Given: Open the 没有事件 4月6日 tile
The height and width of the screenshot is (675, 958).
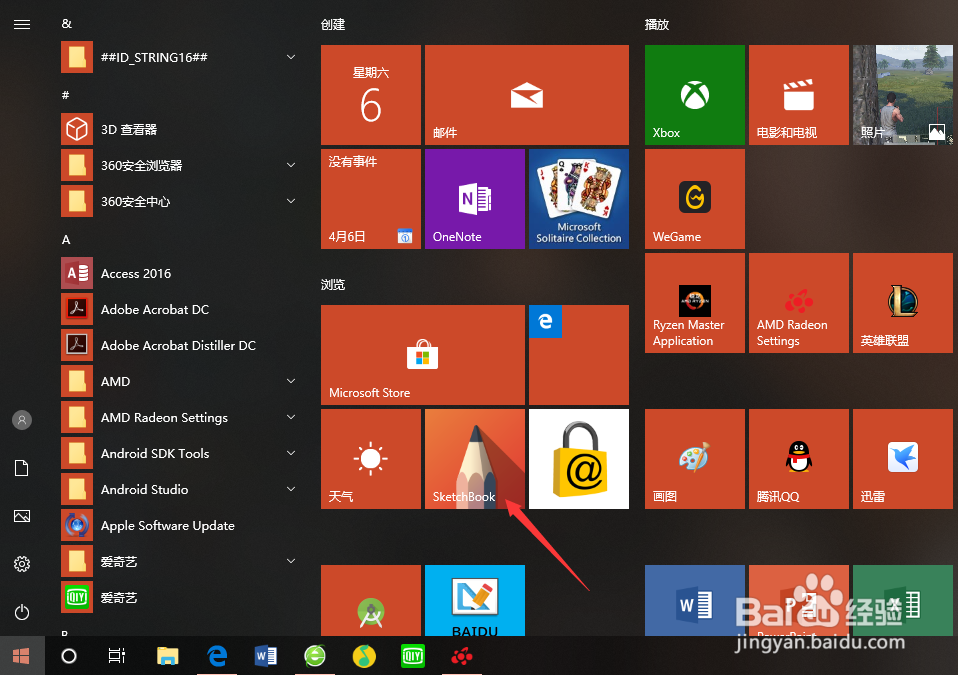Looking at the screenshot, I should tap(371, 199).
